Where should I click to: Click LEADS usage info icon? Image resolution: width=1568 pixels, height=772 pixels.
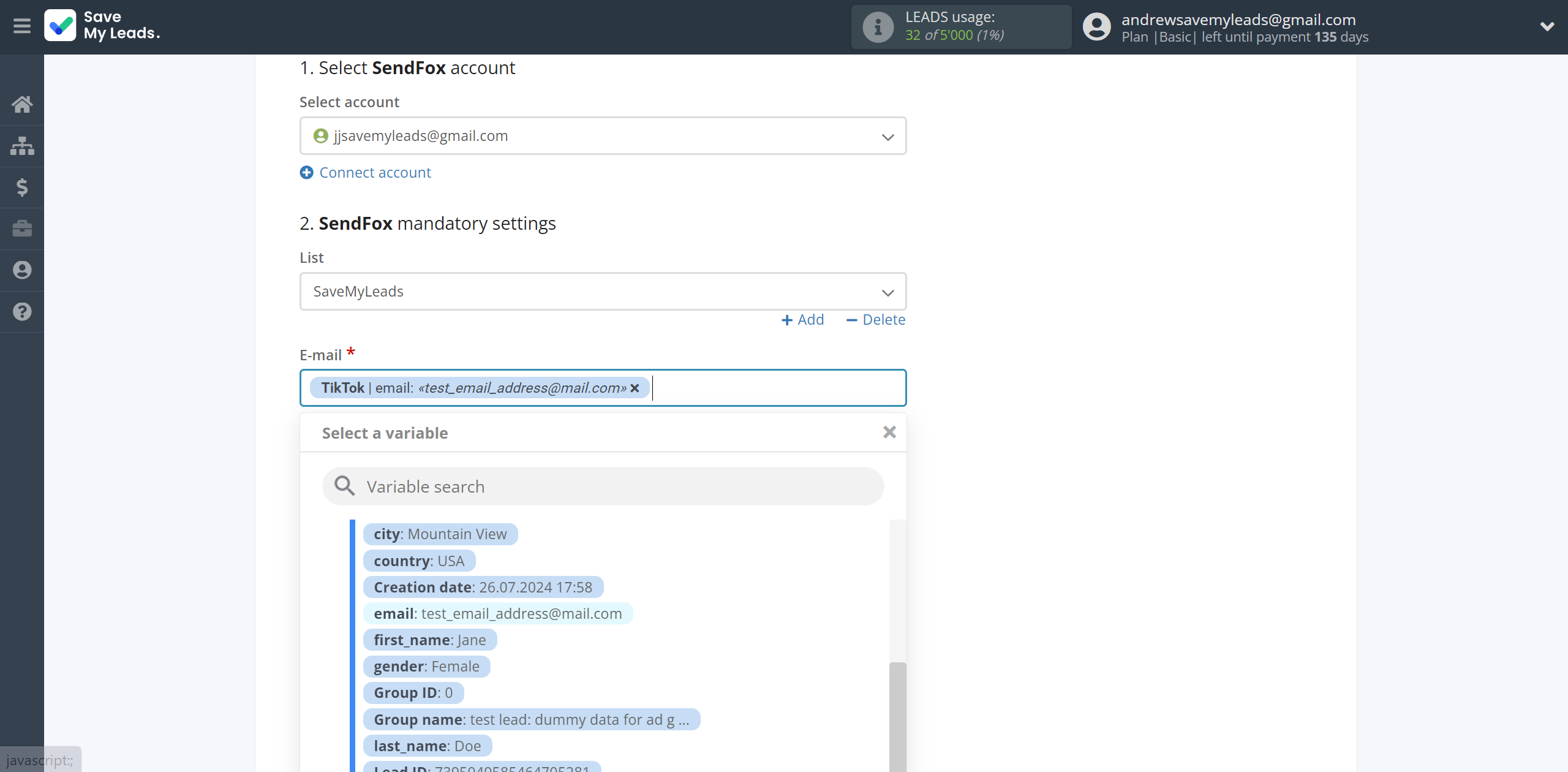[878, 27]
